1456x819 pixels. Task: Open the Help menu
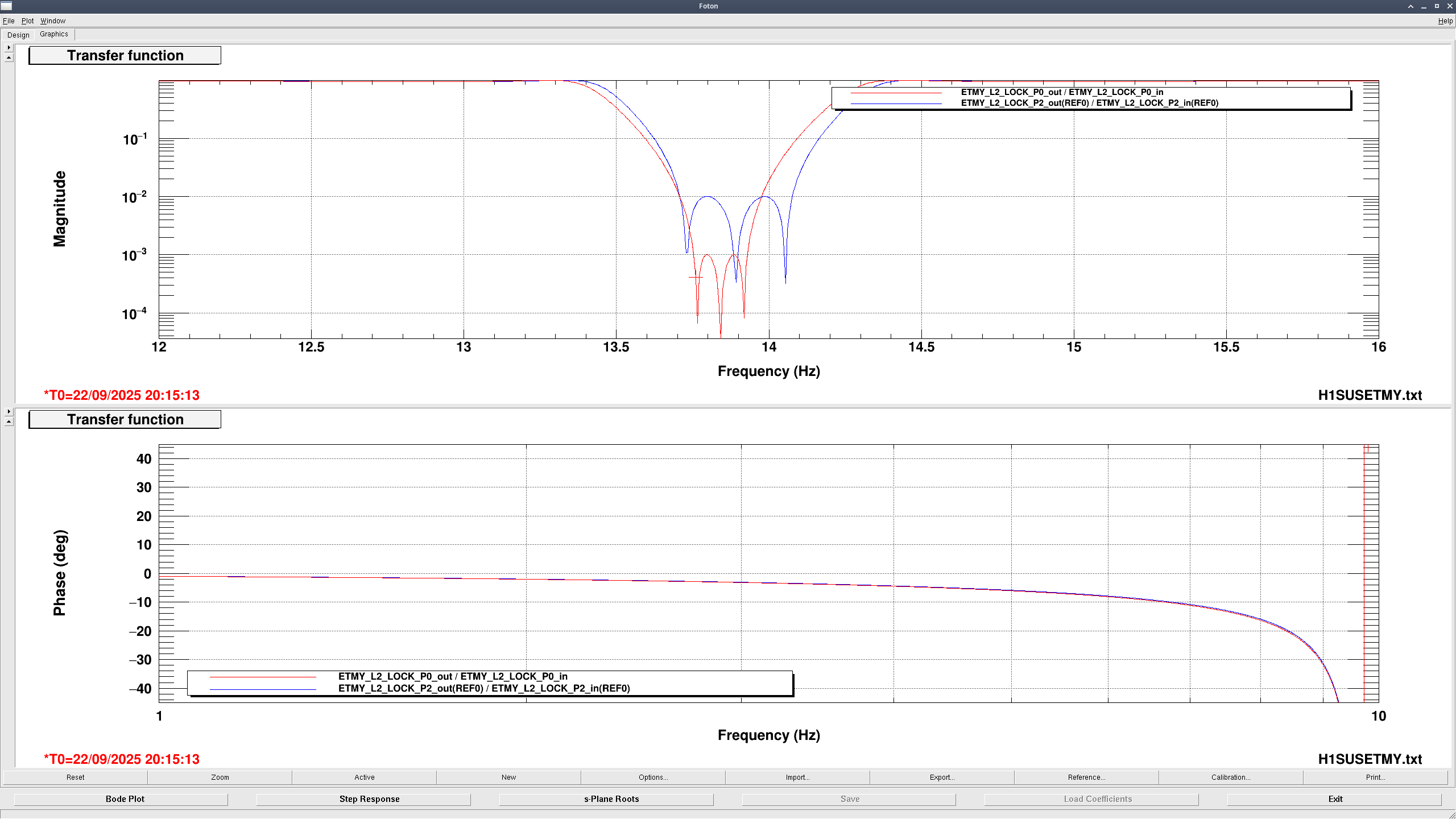[x=1445, y=21]
